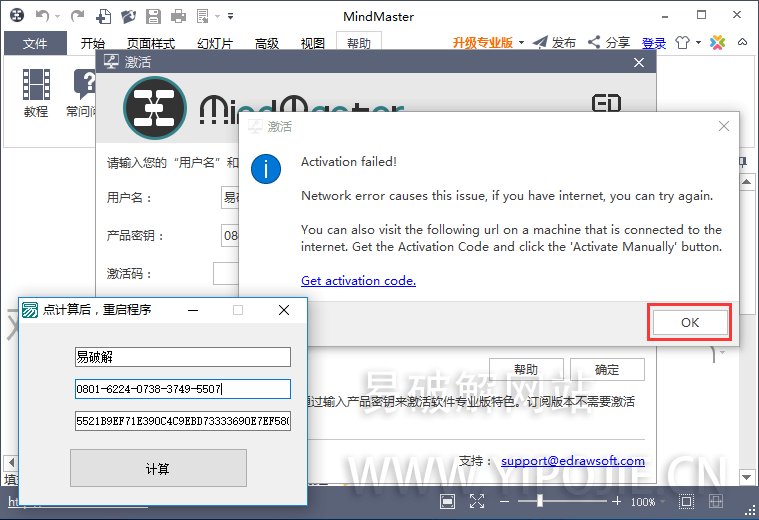Click the 登录 login link
The height and width of the screenshot is (520, 759).
point(654,43)
